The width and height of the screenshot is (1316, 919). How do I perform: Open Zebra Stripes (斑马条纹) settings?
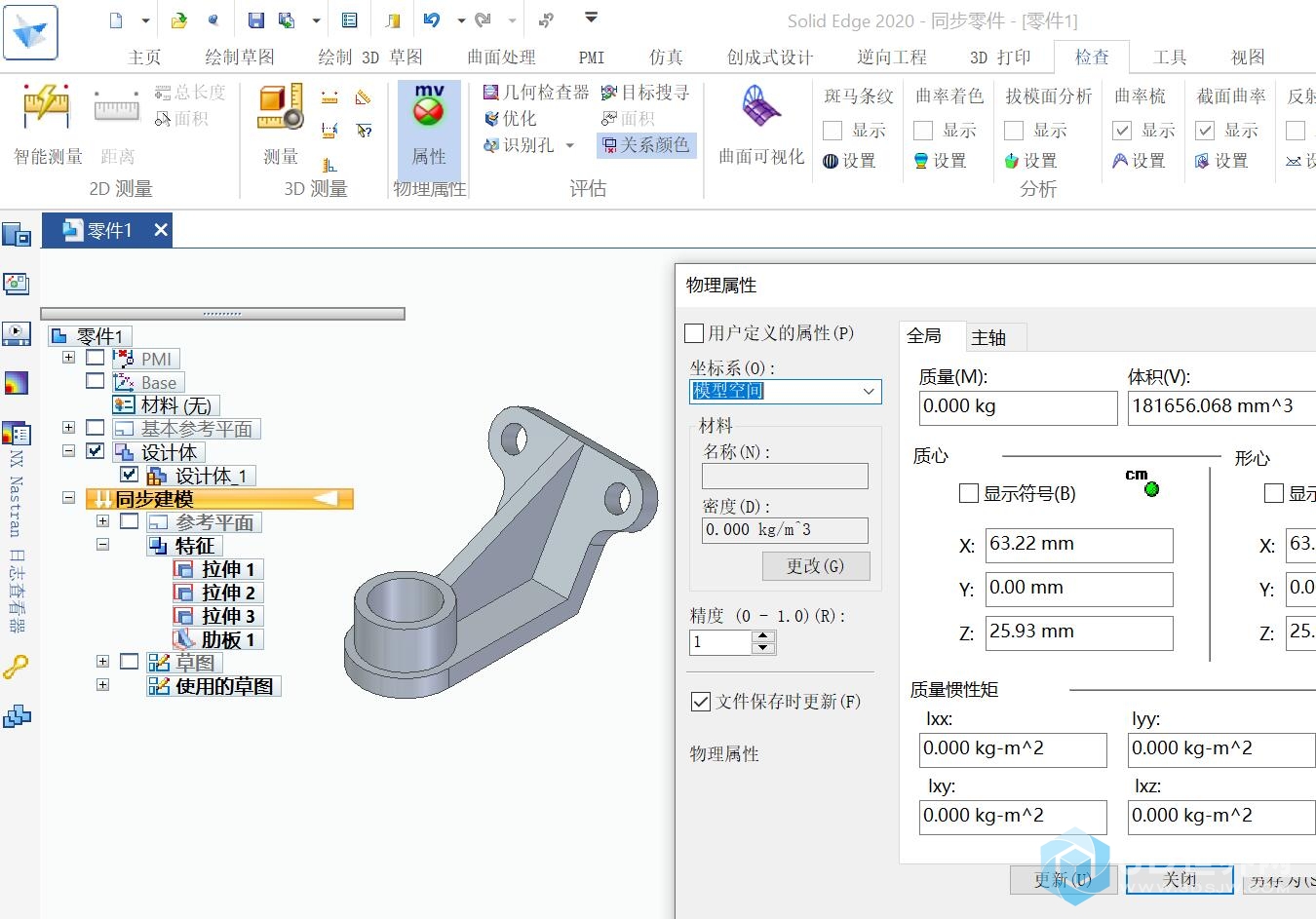[x=849, y=161]
